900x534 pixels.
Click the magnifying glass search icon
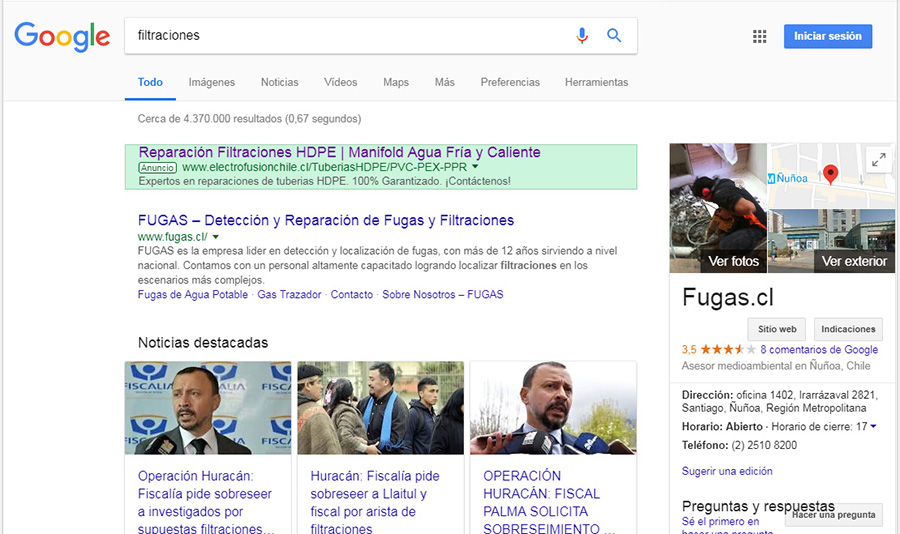coord(614,36)
